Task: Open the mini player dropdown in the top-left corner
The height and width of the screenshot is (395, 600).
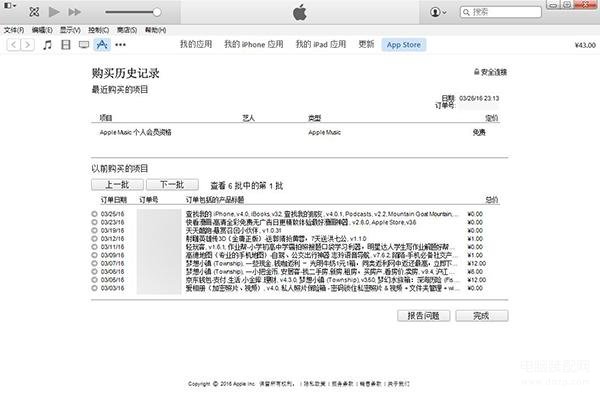Action: pos(10,6)
